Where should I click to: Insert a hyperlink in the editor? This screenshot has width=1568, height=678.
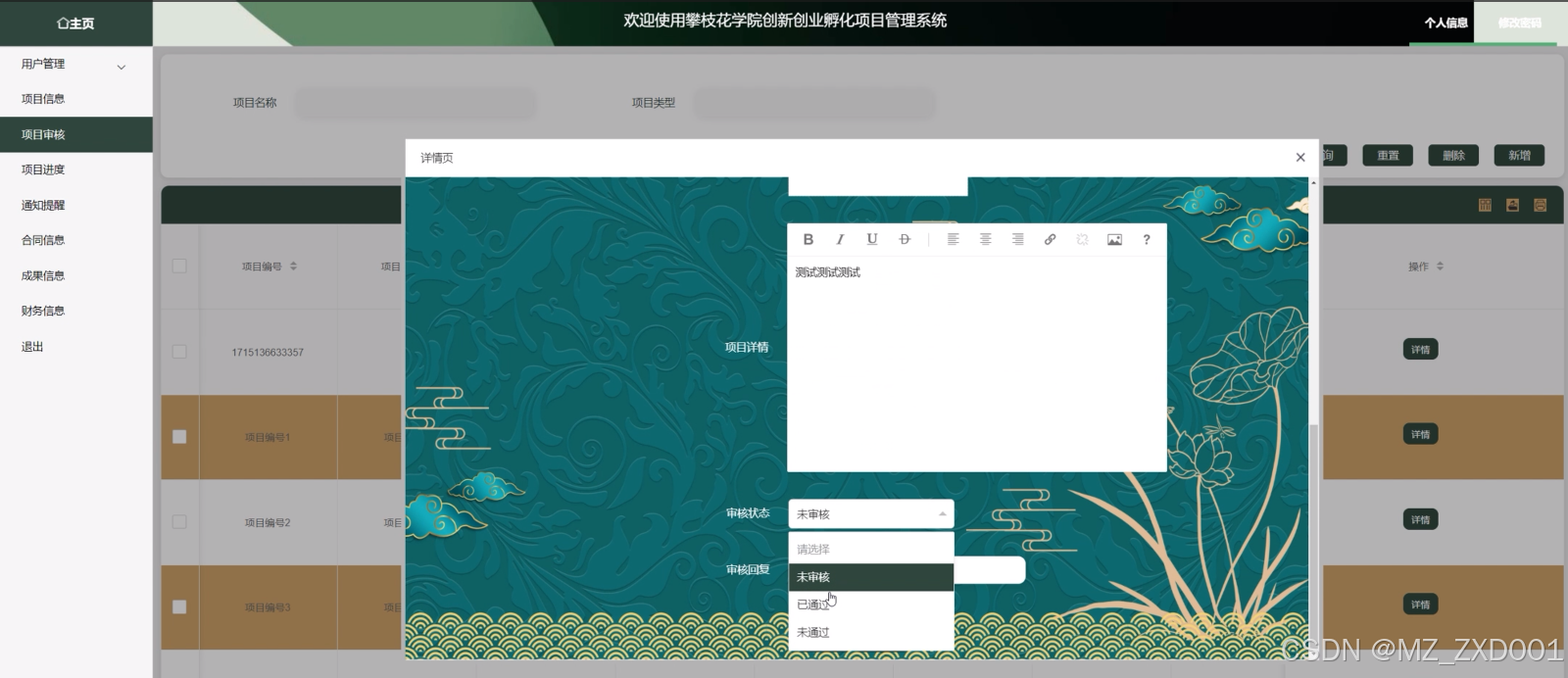pos(1050,239)
